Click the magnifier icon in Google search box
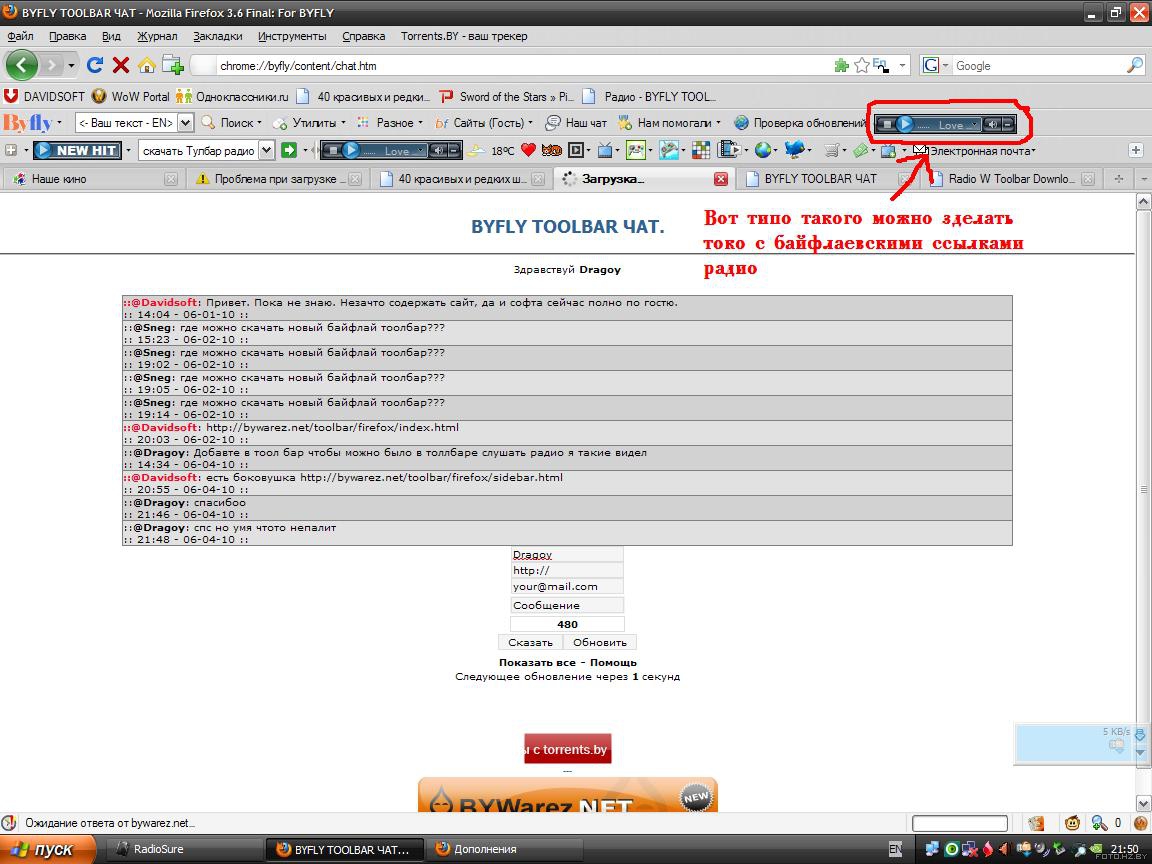This screenshot has height=864, width=1152. 1134,65
